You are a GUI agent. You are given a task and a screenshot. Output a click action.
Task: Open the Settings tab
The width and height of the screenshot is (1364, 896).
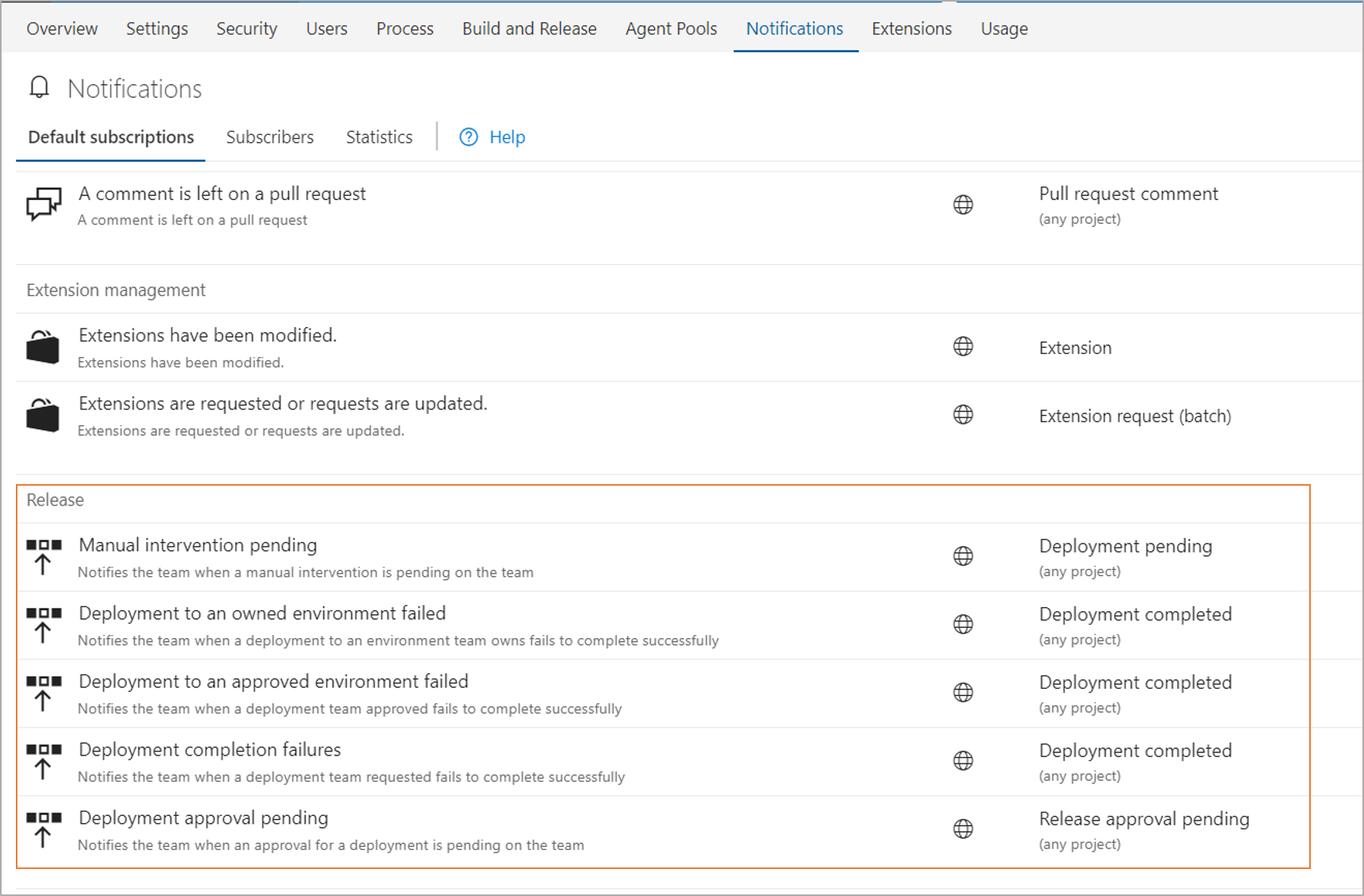157,29
